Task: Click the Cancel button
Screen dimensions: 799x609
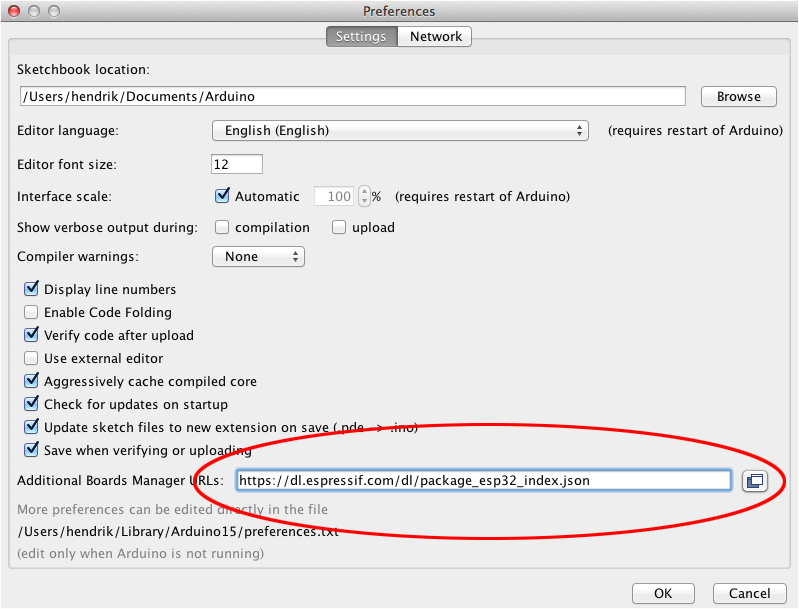Action: (x=749, y=593)
